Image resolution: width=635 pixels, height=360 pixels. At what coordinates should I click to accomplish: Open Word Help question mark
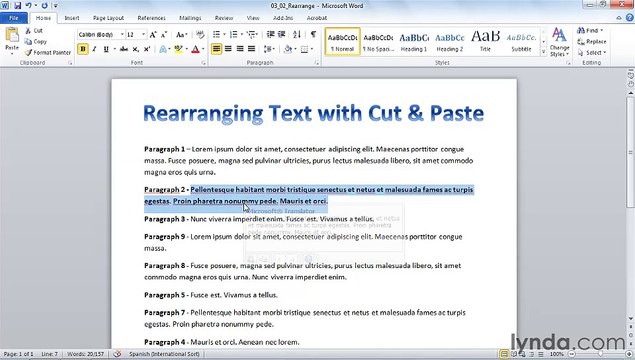629,18
